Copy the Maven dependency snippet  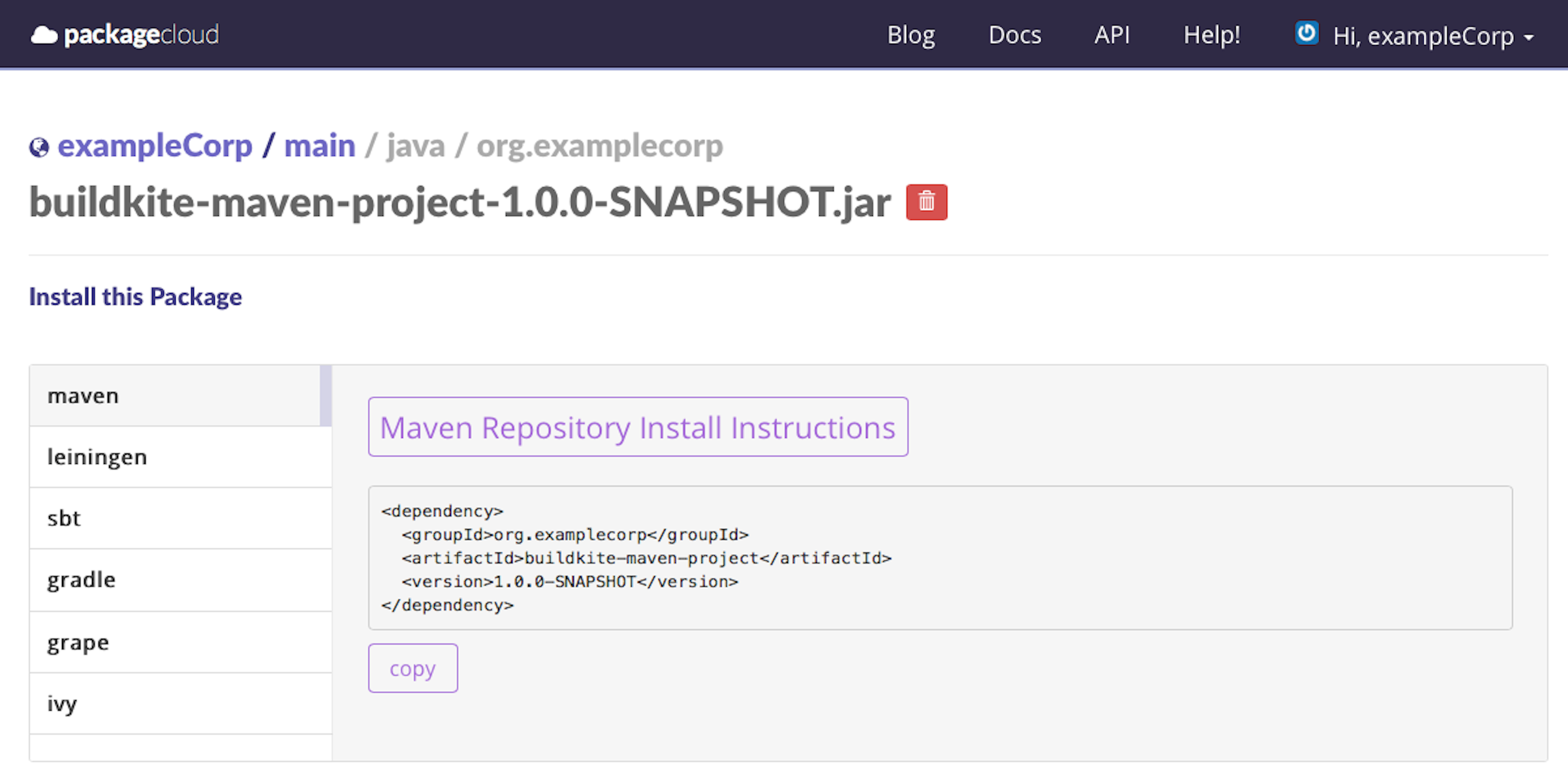(413, 668)
